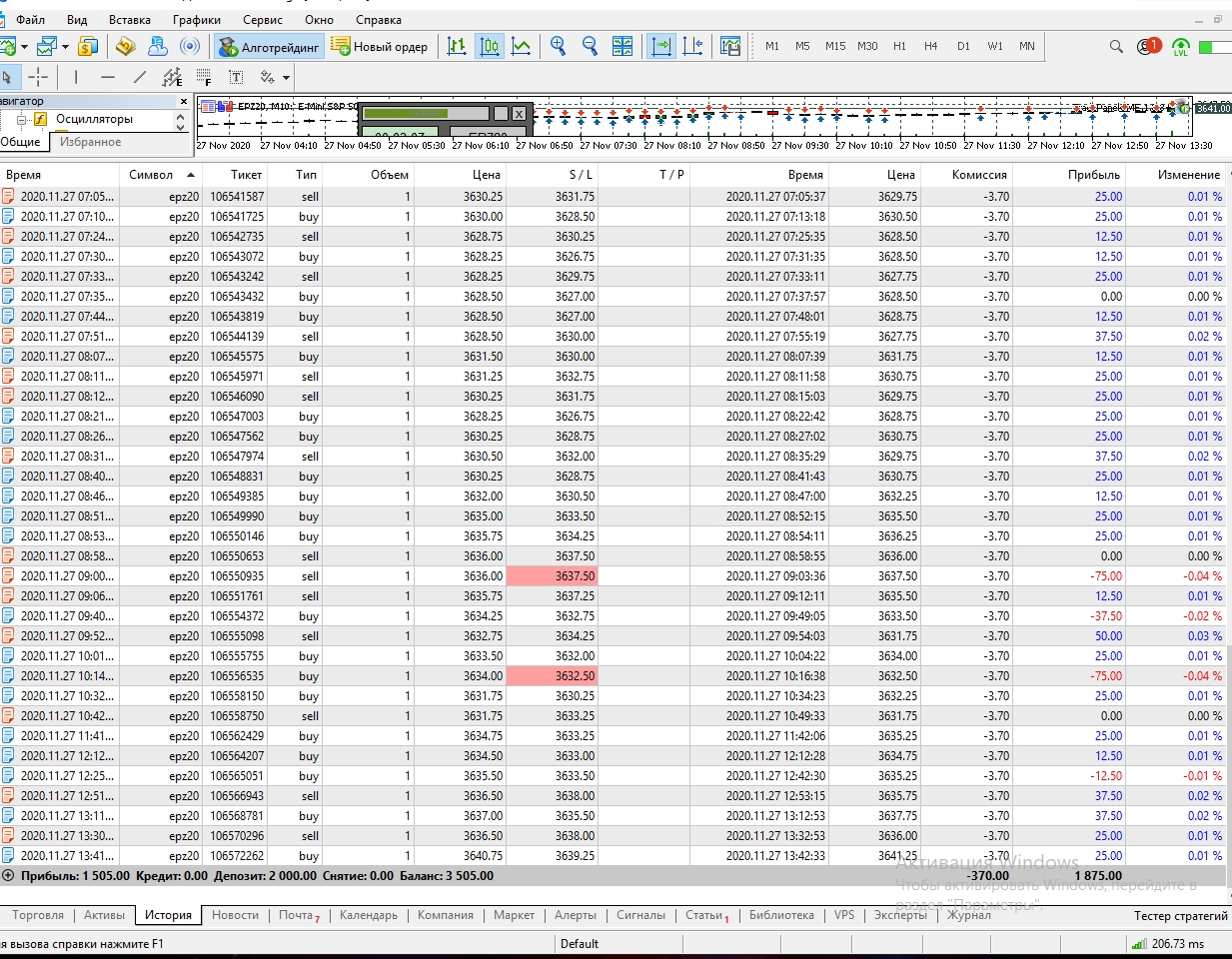Switch chart to candlestick view
The height and width of the screenshot is (959, 1232).
(490, 46)
